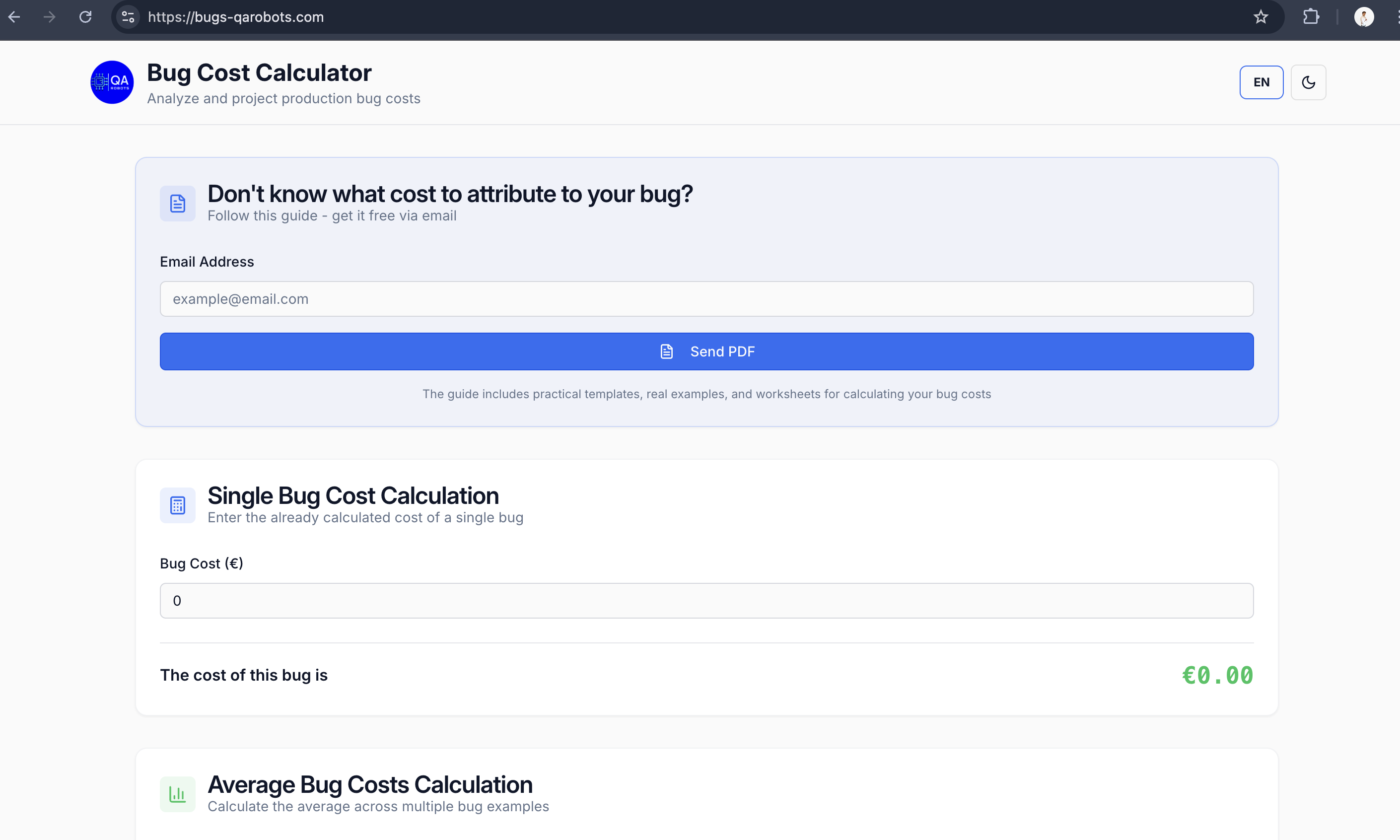The width and height of the screenshot is (1400, 840).
Task: Click the browser back arrow
Action: [15, 17]
